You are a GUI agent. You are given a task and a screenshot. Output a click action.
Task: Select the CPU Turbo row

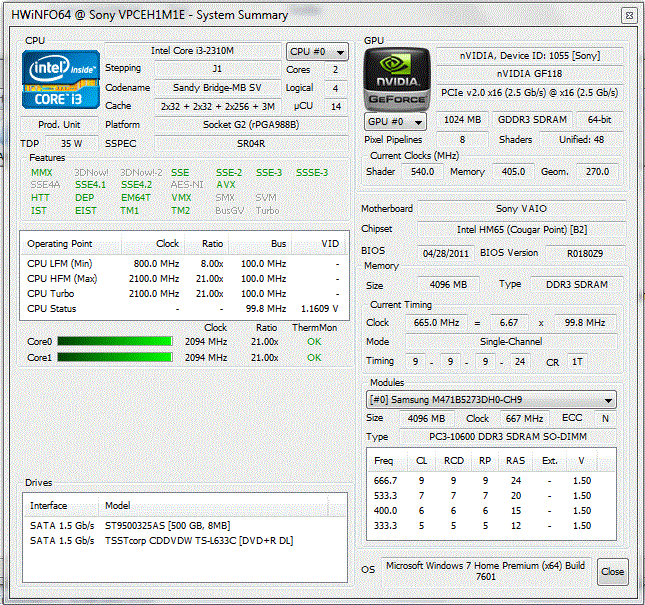184,294
